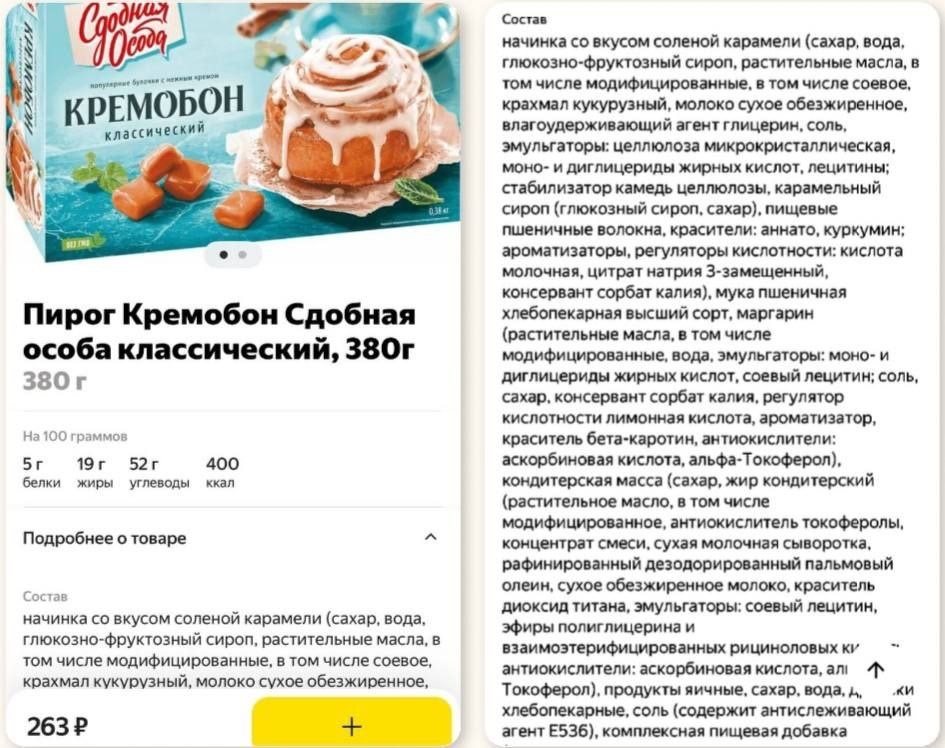Click the '19 г жиры' nutrition value
The height and width of the screenshot is (748, 945).
(95, 472)
